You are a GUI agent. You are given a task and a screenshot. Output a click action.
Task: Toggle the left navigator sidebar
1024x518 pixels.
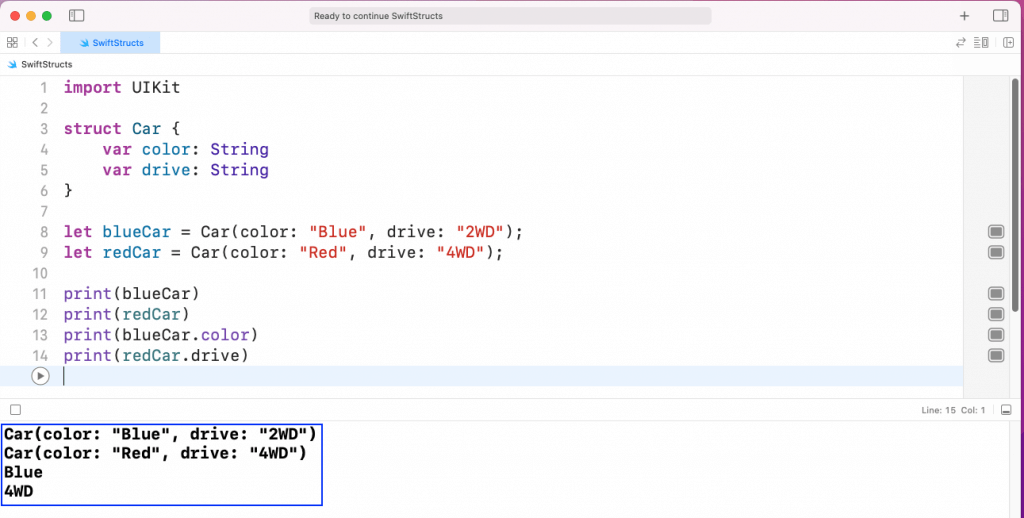pyautogui.click(x=78, y=16)
